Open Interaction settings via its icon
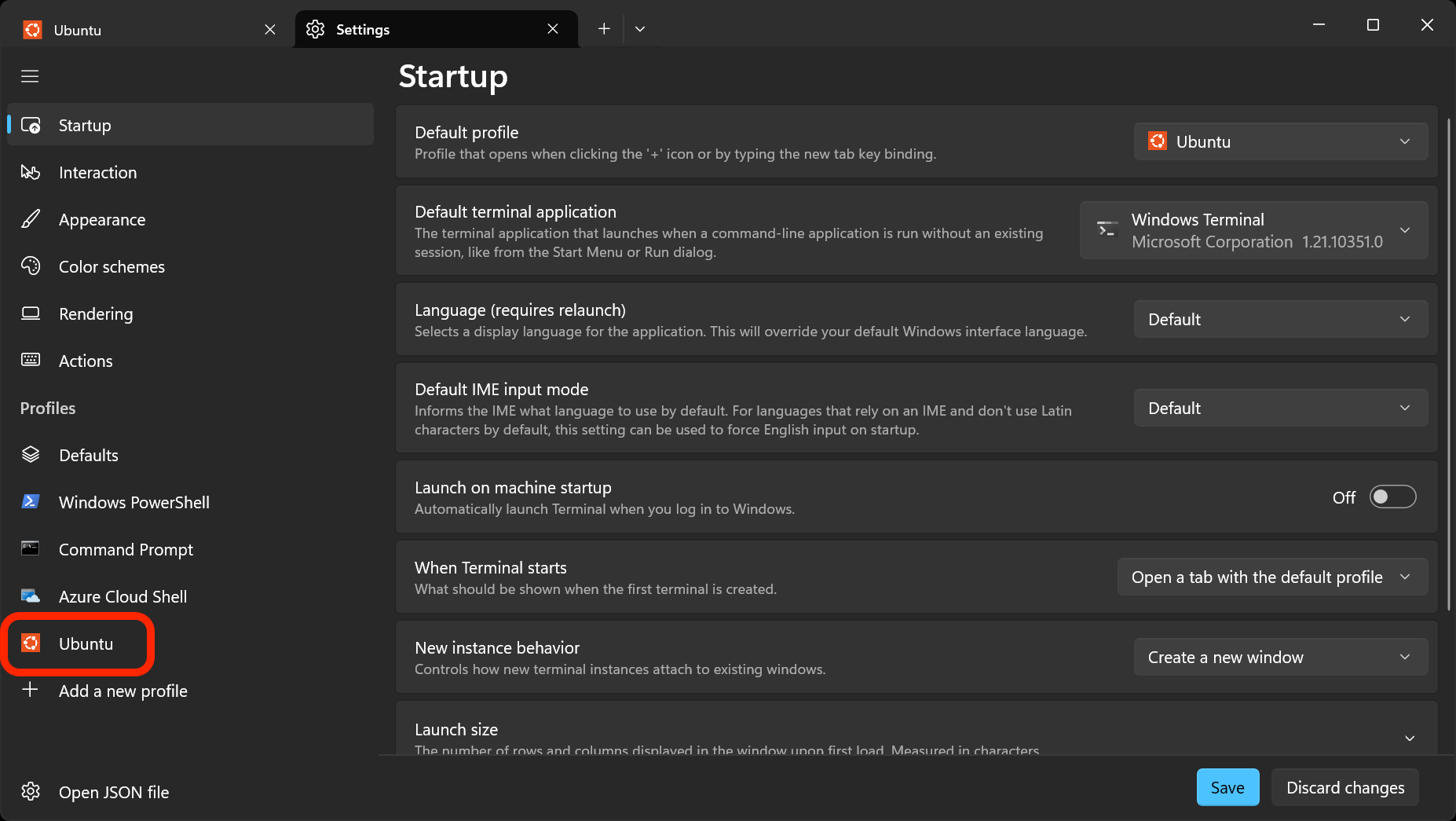The image size is (1456, 821). click(x=30, y=172)
